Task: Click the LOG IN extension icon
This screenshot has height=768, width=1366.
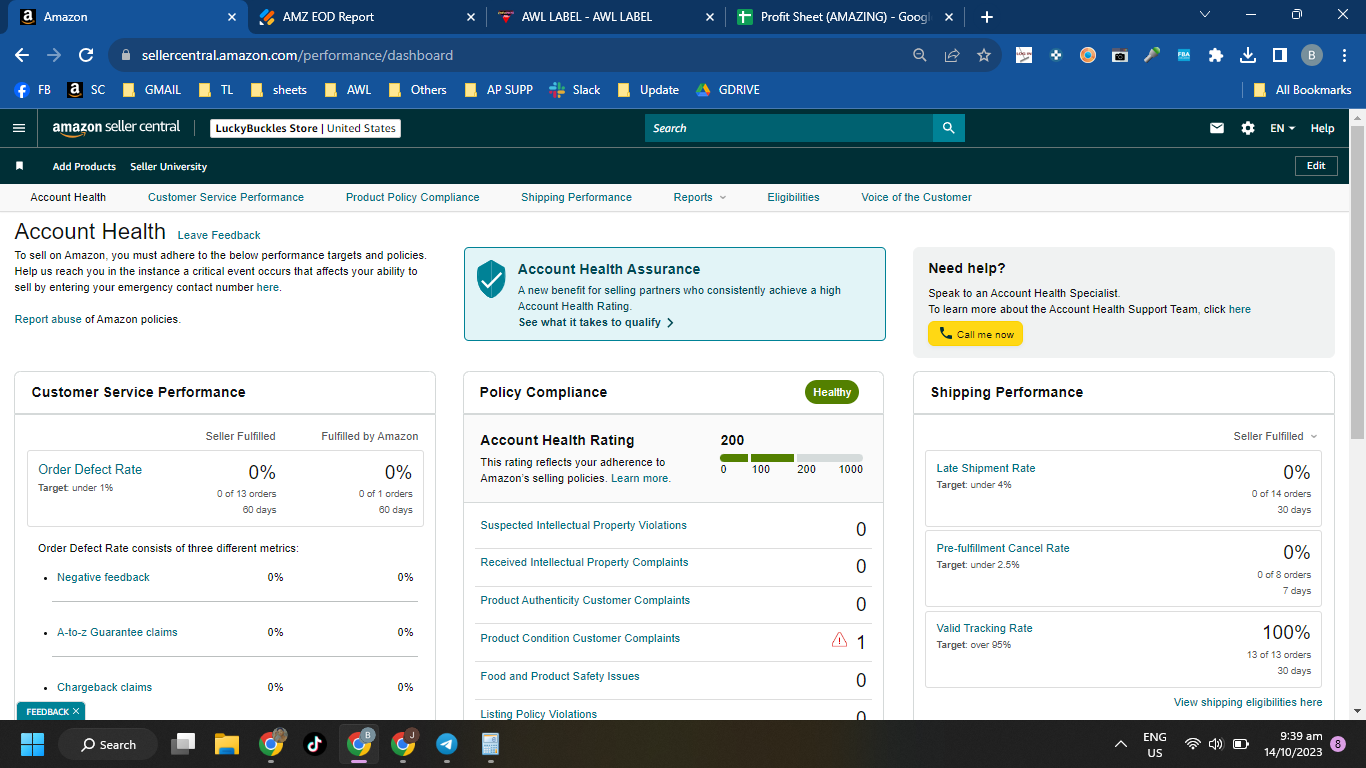Action: [x=1024, y=55]
